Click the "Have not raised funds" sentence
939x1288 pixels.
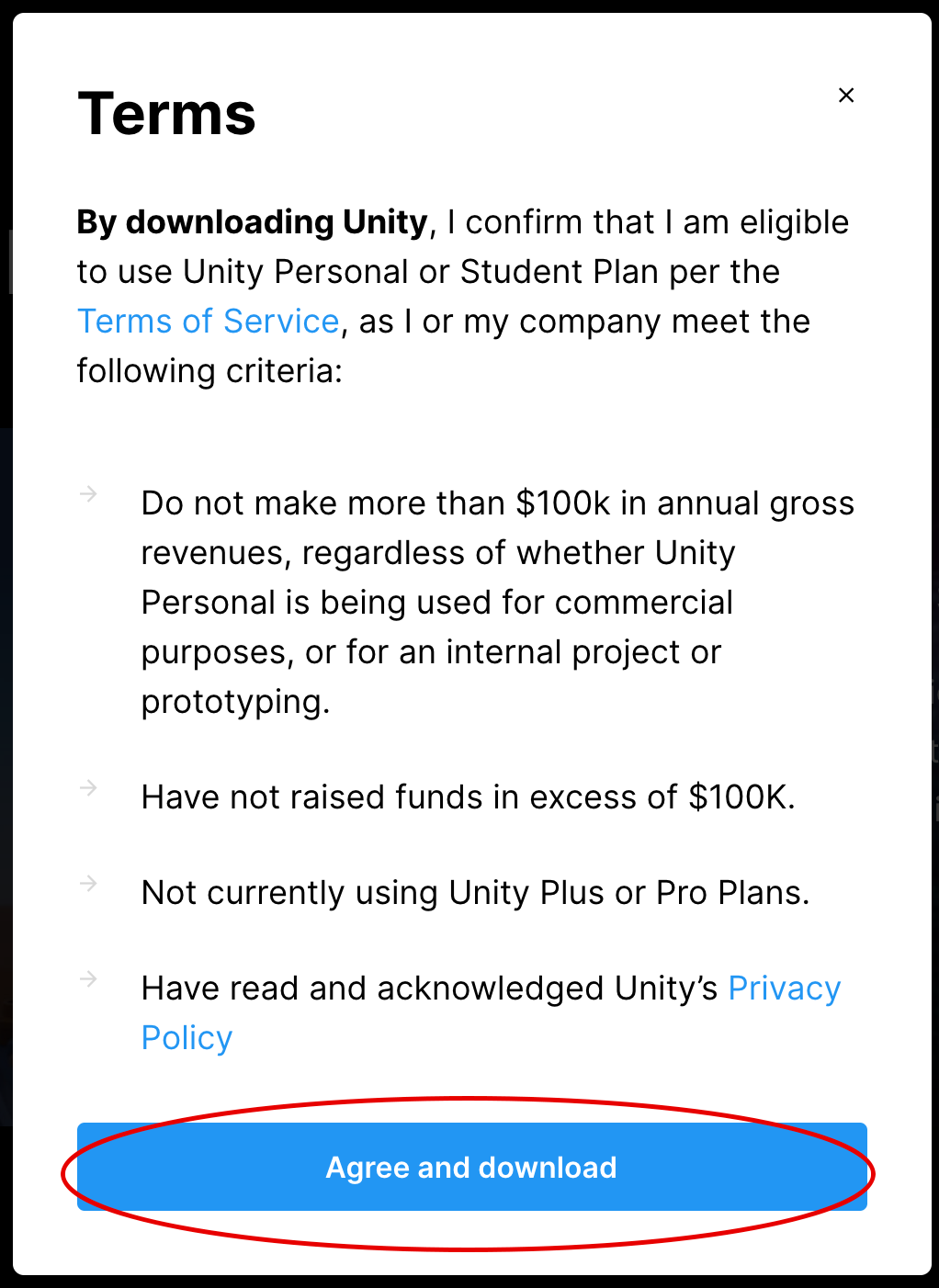coord(468,797)
